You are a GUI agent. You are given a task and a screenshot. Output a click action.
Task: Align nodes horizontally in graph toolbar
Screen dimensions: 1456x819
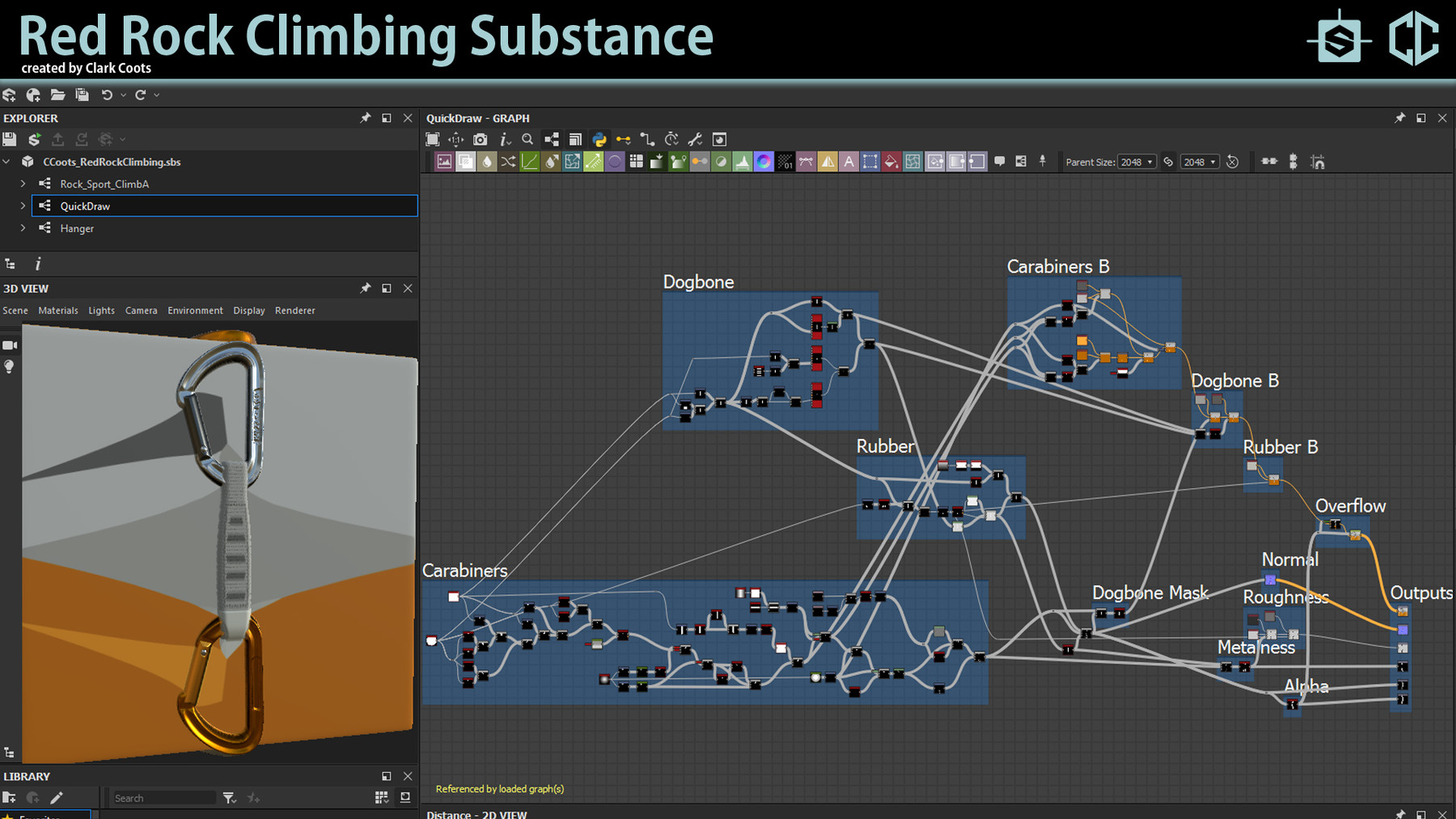click(1269, 162)
